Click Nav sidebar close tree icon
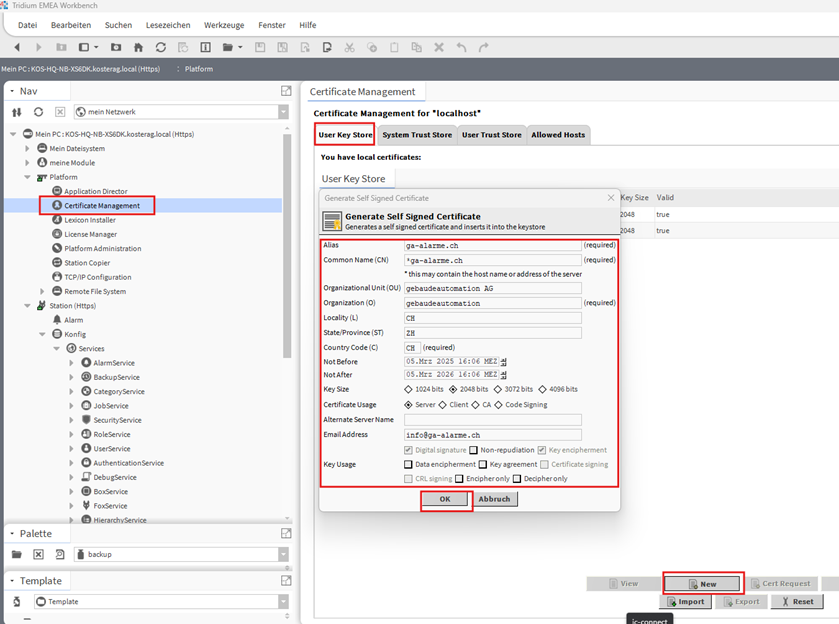Viewport: 839px width, 624px height. click(60, 112)
